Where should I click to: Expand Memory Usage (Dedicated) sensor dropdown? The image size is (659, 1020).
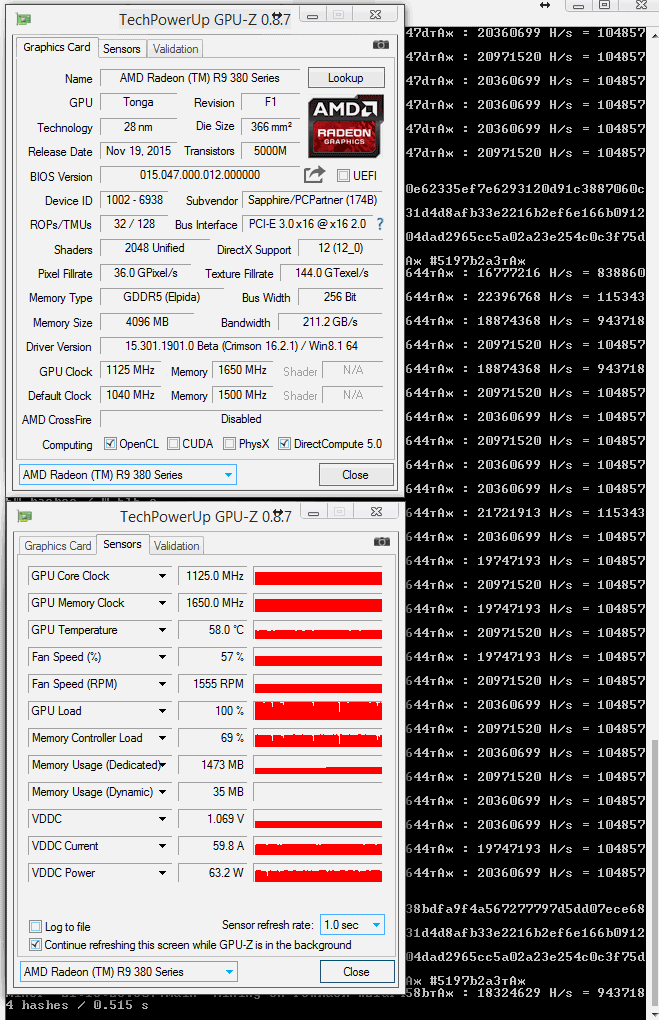pos(163,765)
